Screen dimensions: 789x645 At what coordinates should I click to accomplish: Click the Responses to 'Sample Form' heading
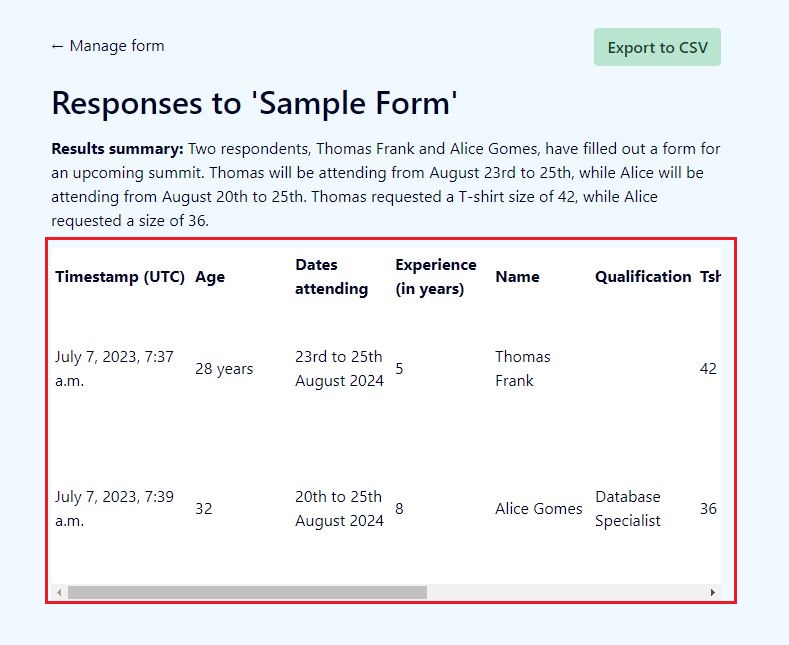pos(254,103)
